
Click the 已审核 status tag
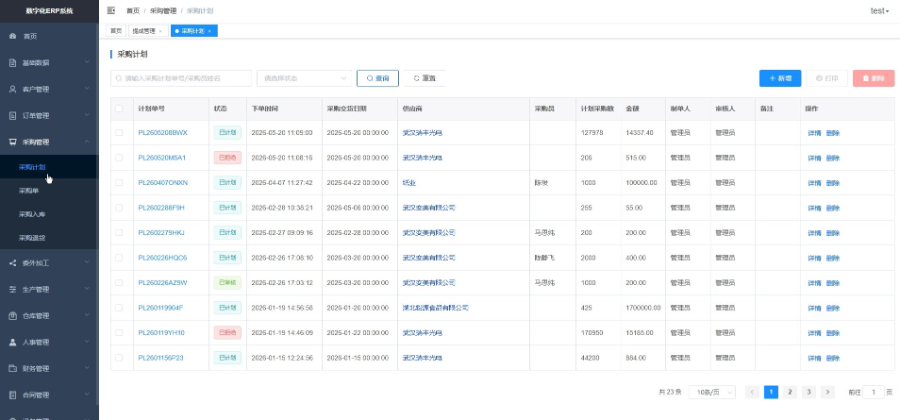click(x=227, y=282)
